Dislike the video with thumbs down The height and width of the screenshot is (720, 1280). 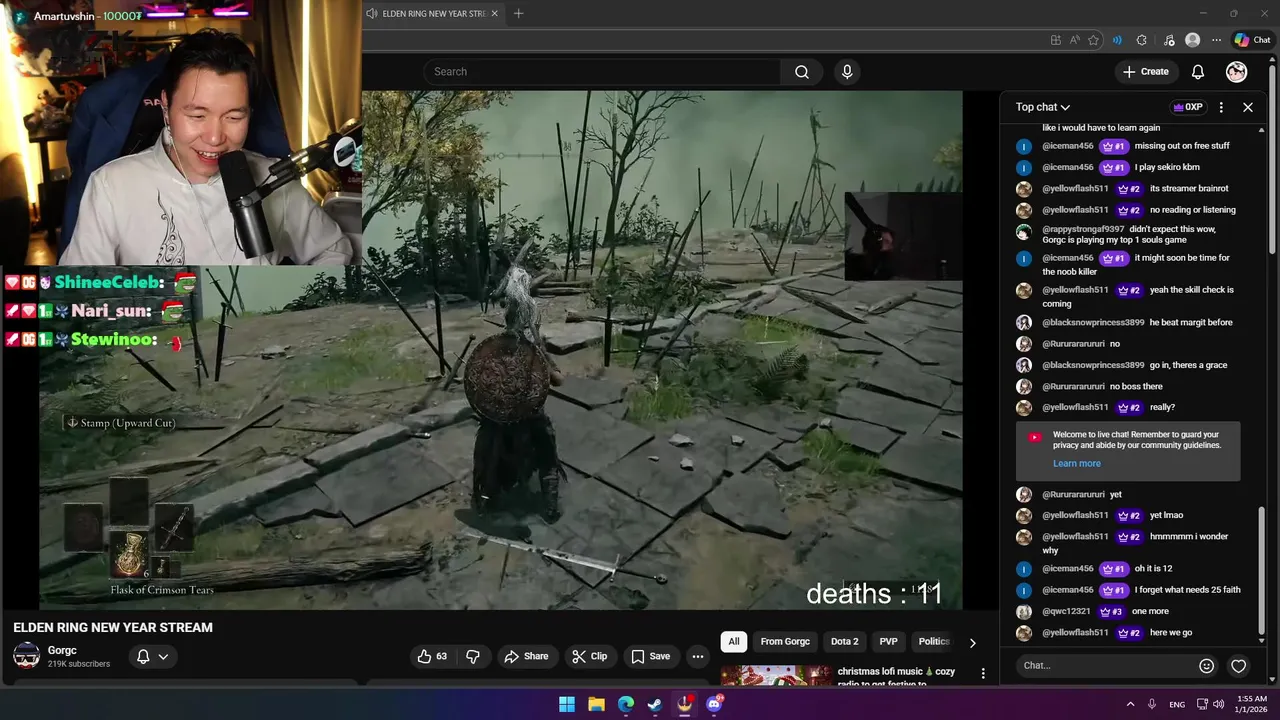coord(473,656)
